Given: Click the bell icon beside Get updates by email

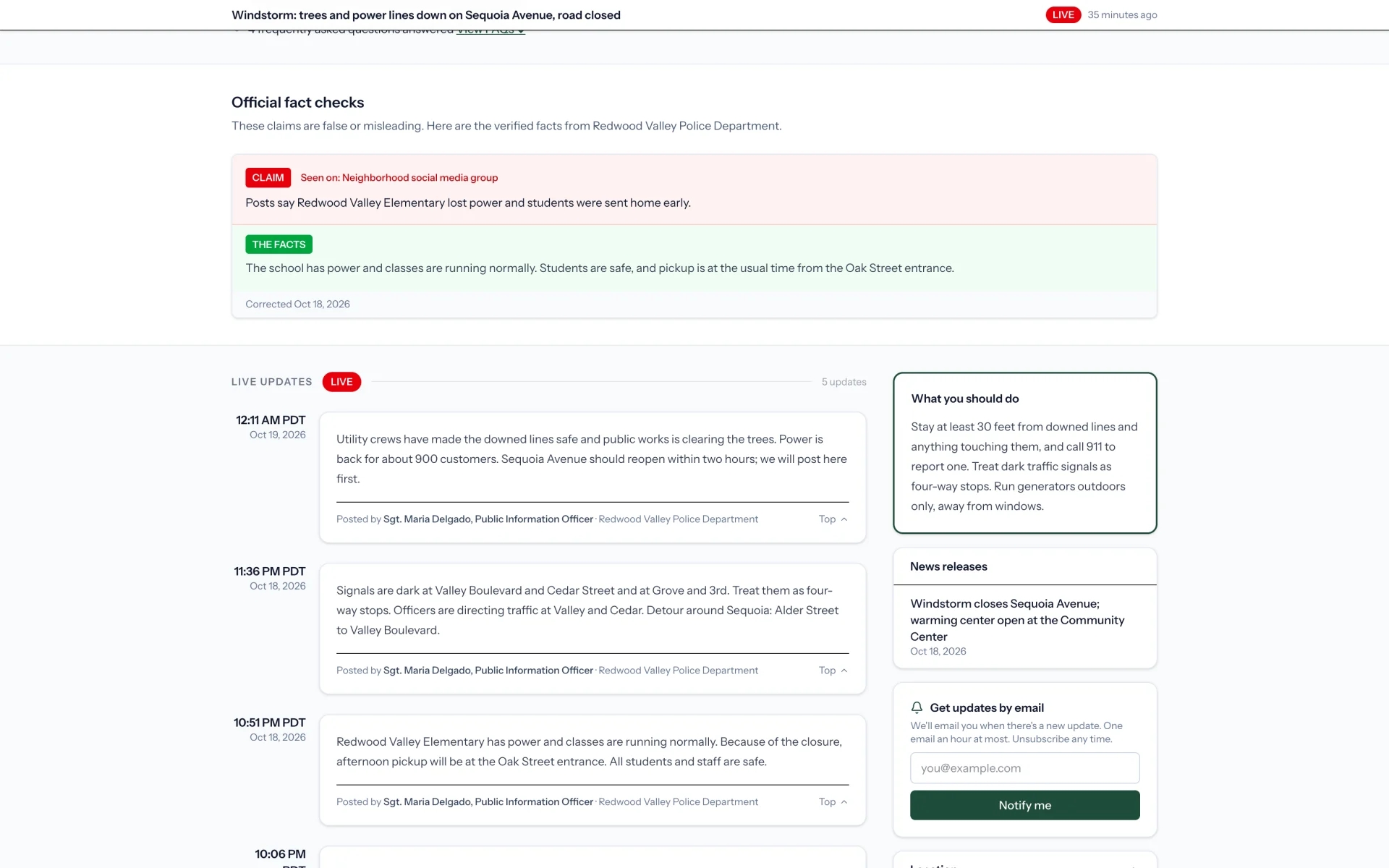Looking at the screenshot, I should tap(917, 707).
